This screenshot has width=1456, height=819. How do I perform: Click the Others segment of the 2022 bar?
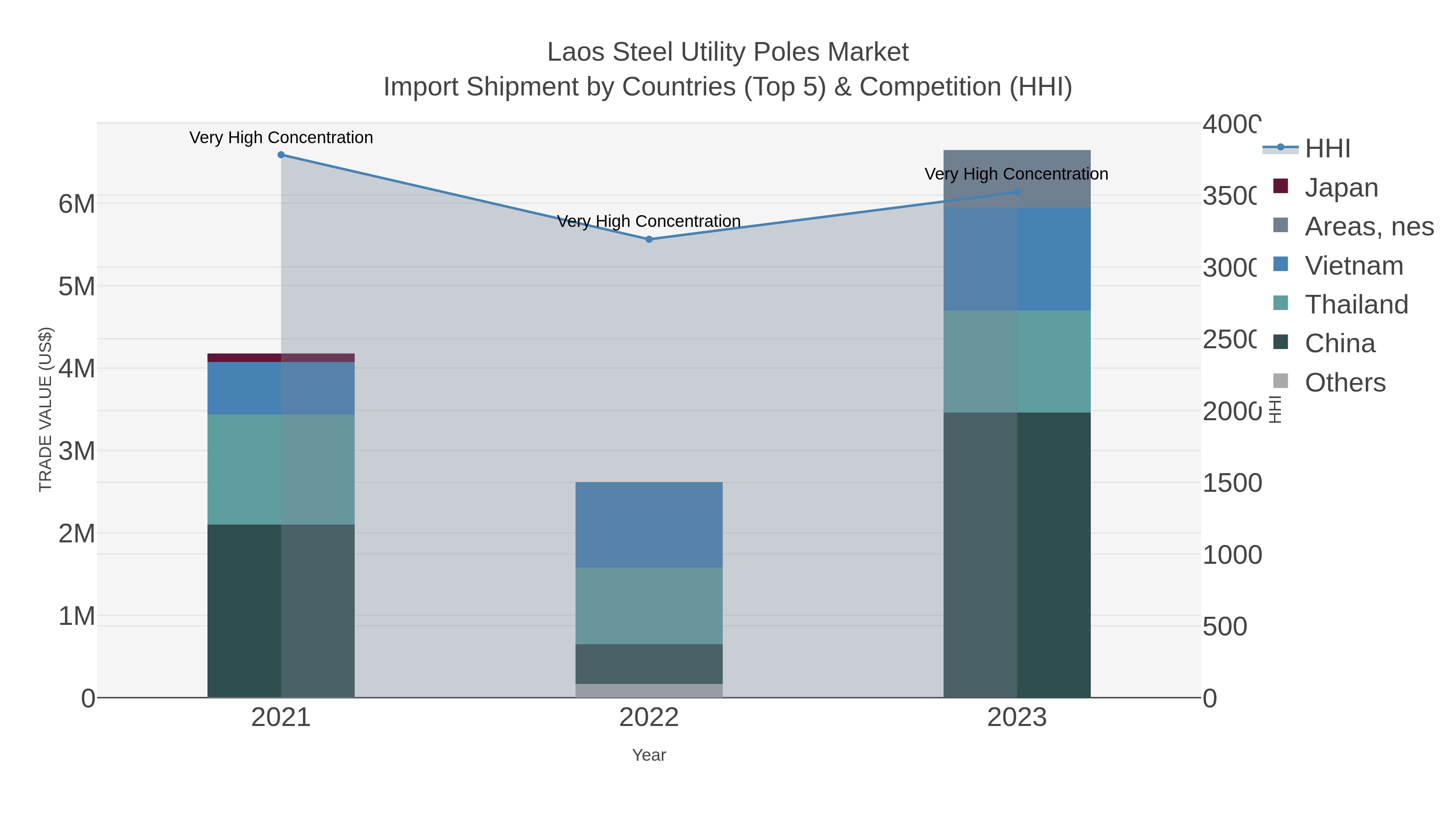pyautogui.click(x=649, y=691)
